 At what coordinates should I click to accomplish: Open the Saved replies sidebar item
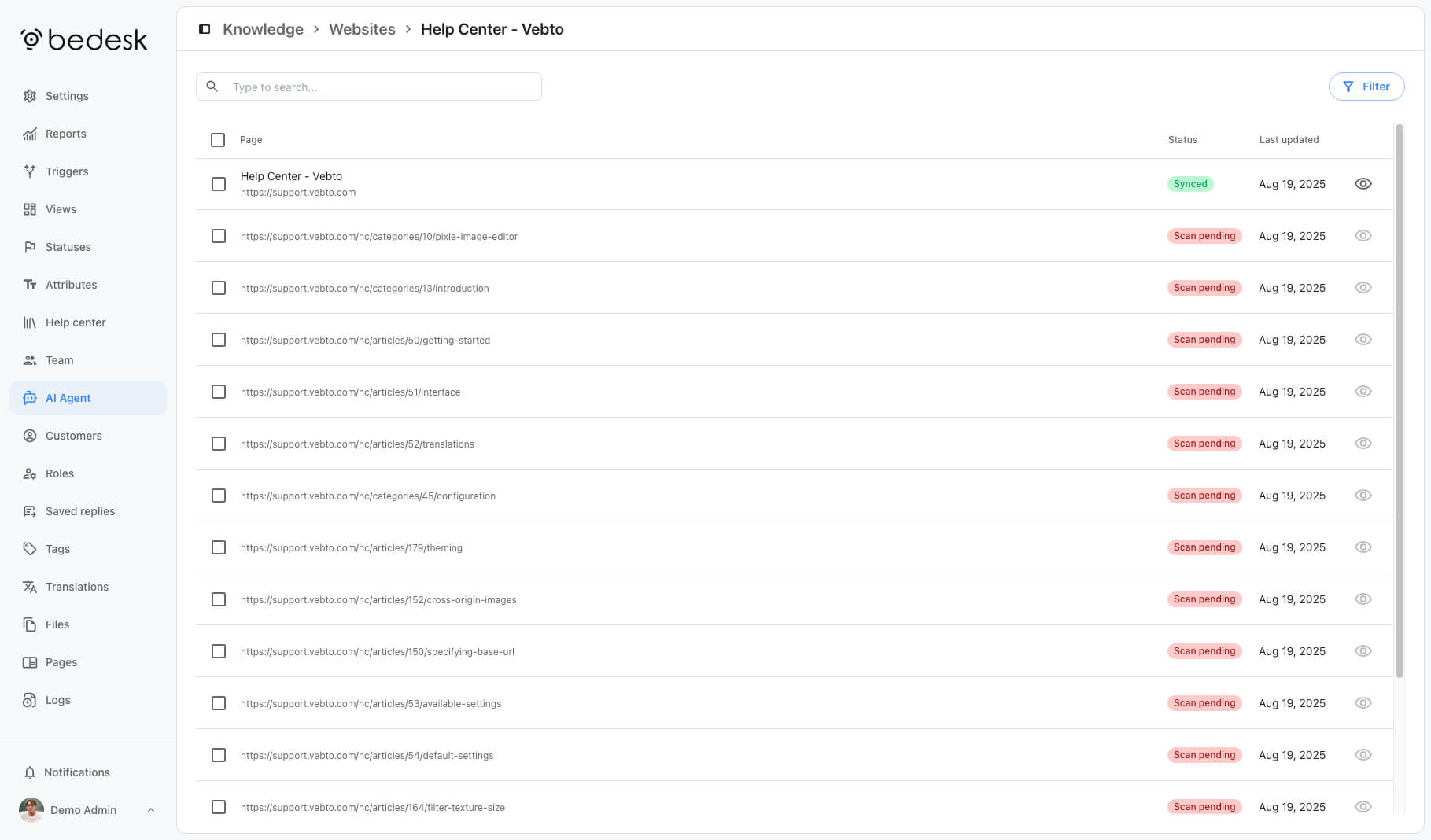88,511
